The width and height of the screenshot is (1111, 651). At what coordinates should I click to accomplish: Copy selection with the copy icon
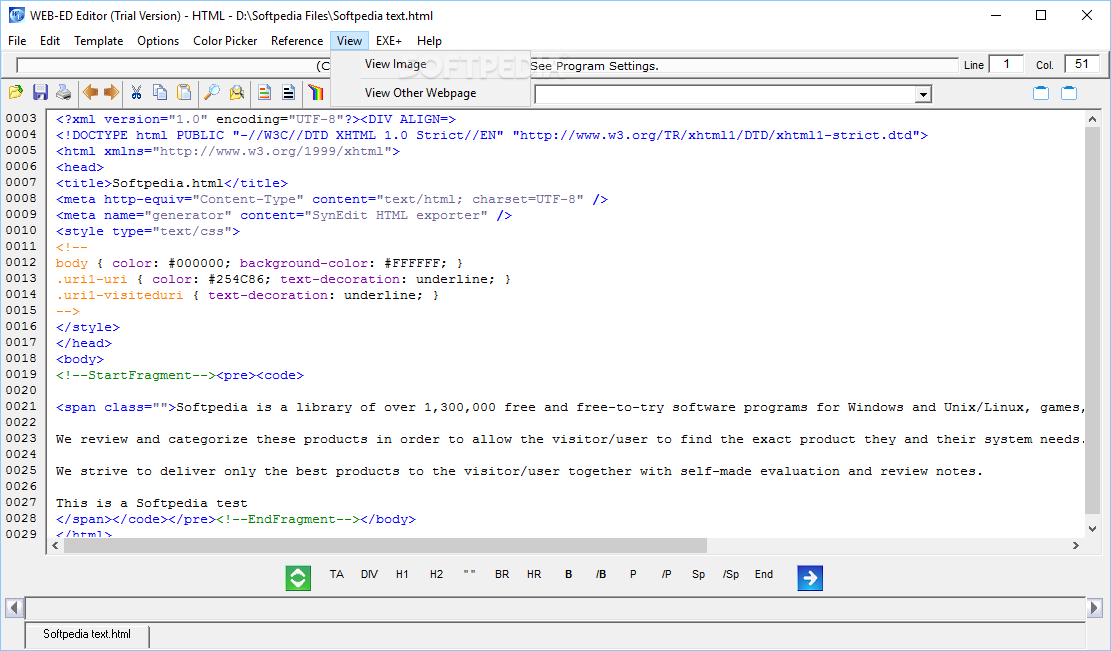[x=160, y=92]
